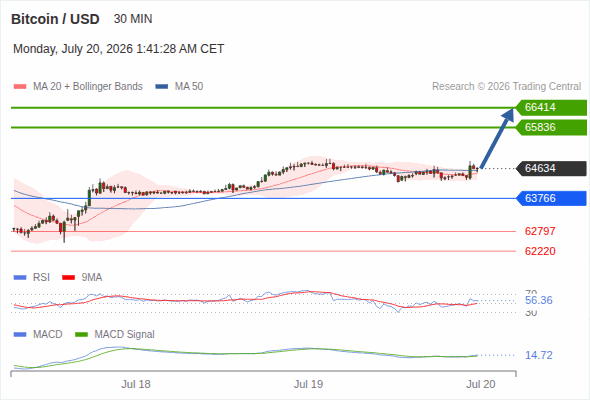
Task: Click the MACD Signal green legend marker
Action: (x=81, y=335)
